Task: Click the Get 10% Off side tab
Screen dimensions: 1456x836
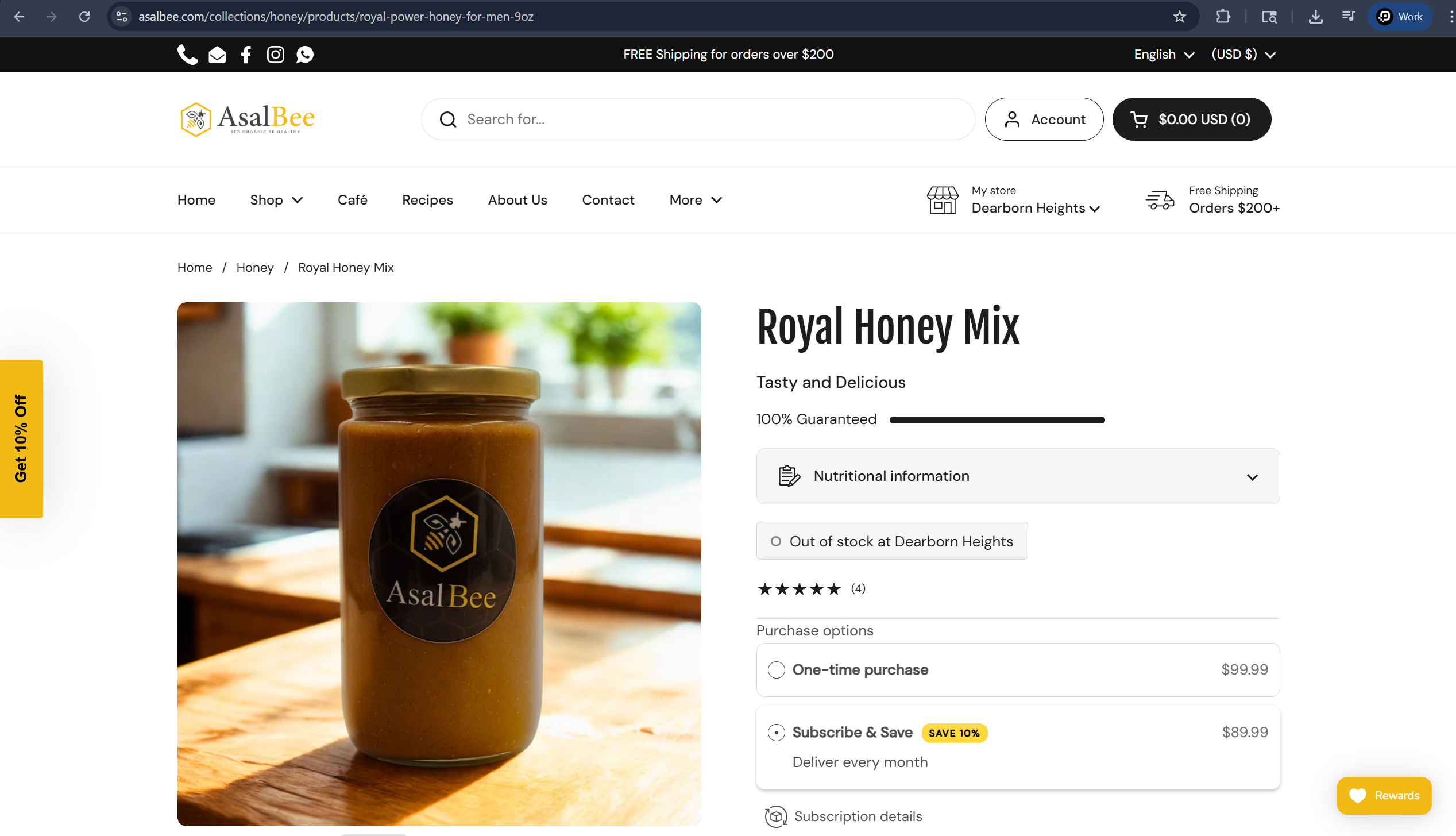Action: pos(21,439)
